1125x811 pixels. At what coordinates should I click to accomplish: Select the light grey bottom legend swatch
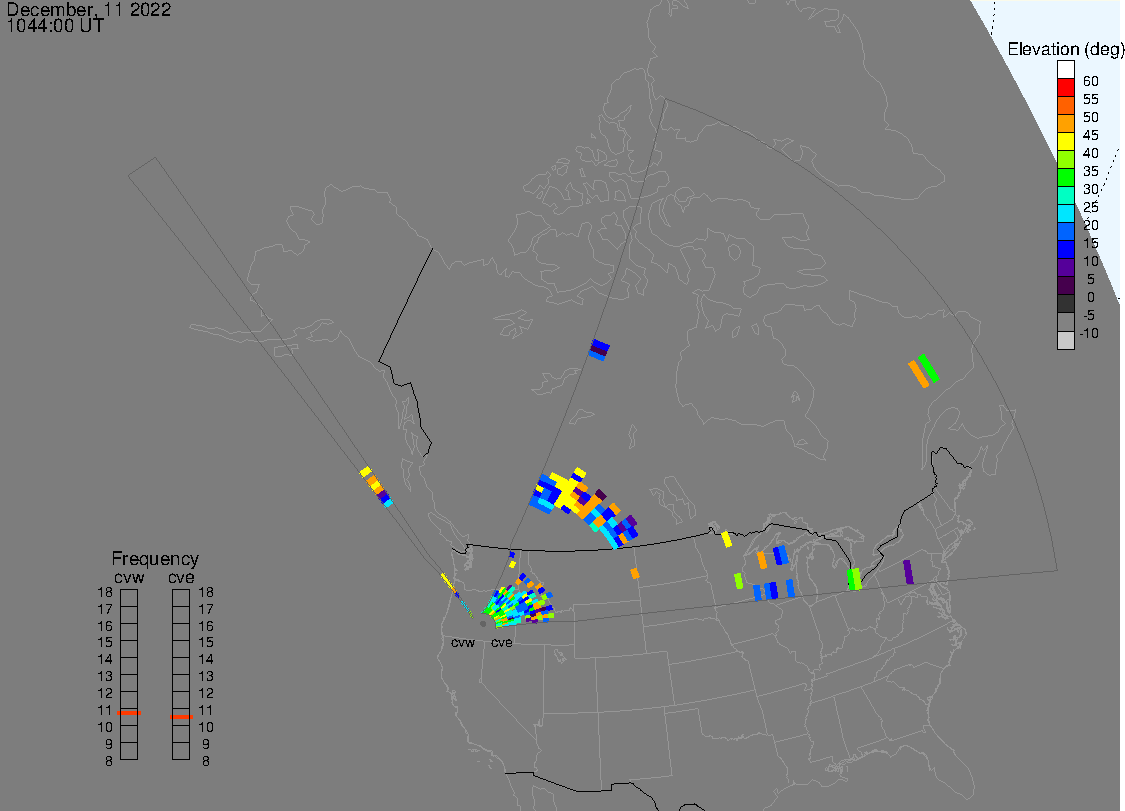coord(1065,340)
